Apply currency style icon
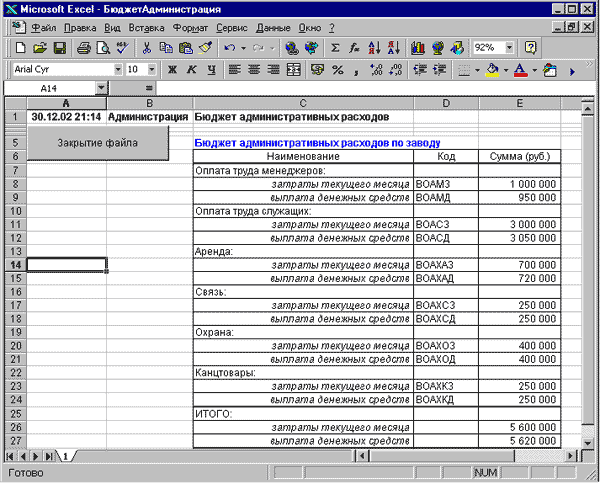This screenshot has width=600, height=484. tap(317, 70)
